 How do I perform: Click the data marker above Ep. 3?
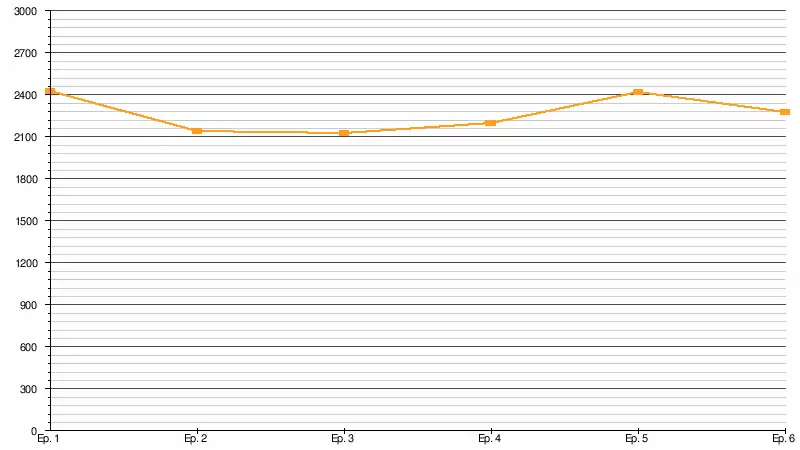pyautogui.click(x=344, y=133)
